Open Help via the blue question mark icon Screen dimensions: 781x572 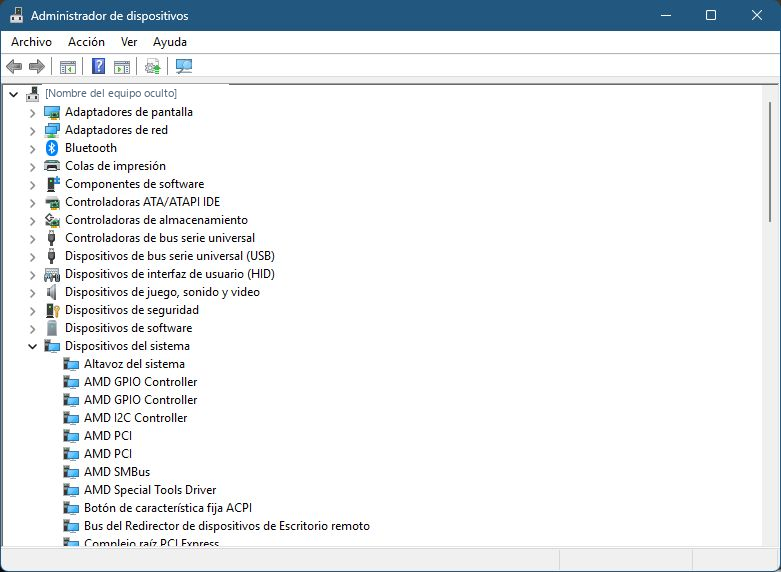click(x=99, y=66)
